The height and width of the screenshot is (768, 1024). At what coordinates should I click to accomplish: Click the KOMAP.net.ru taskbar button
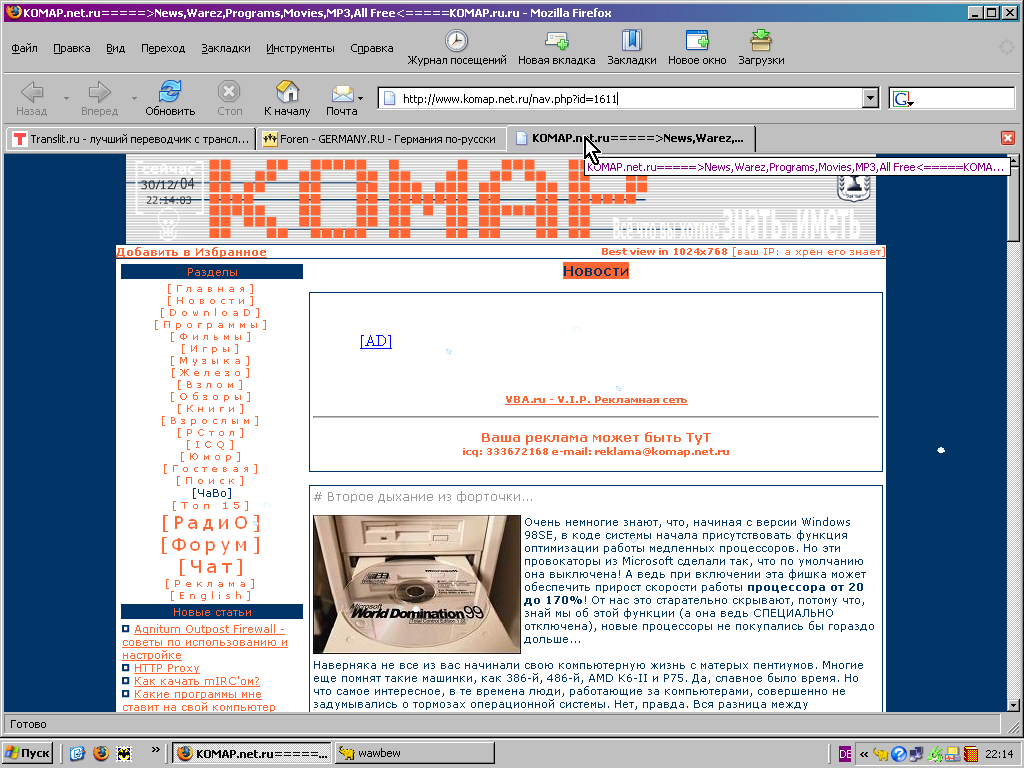(x=251, y=753)
